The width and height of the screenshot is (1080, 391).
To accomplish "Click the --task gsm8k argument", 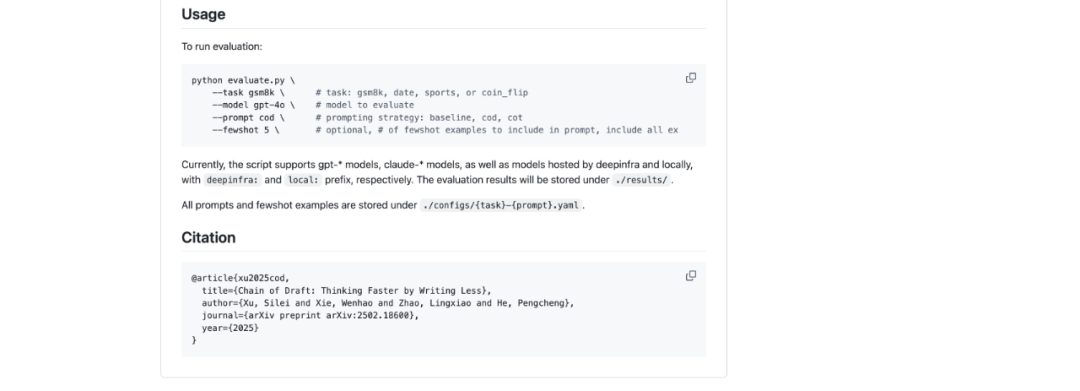I will pos(249,93).
